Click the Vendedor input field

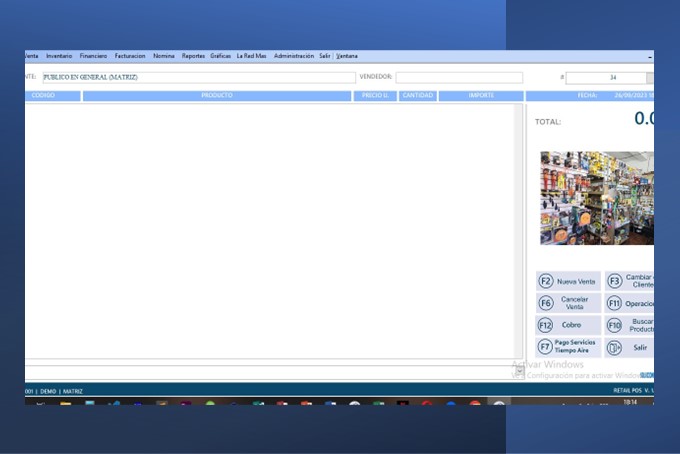click(459, 77)
